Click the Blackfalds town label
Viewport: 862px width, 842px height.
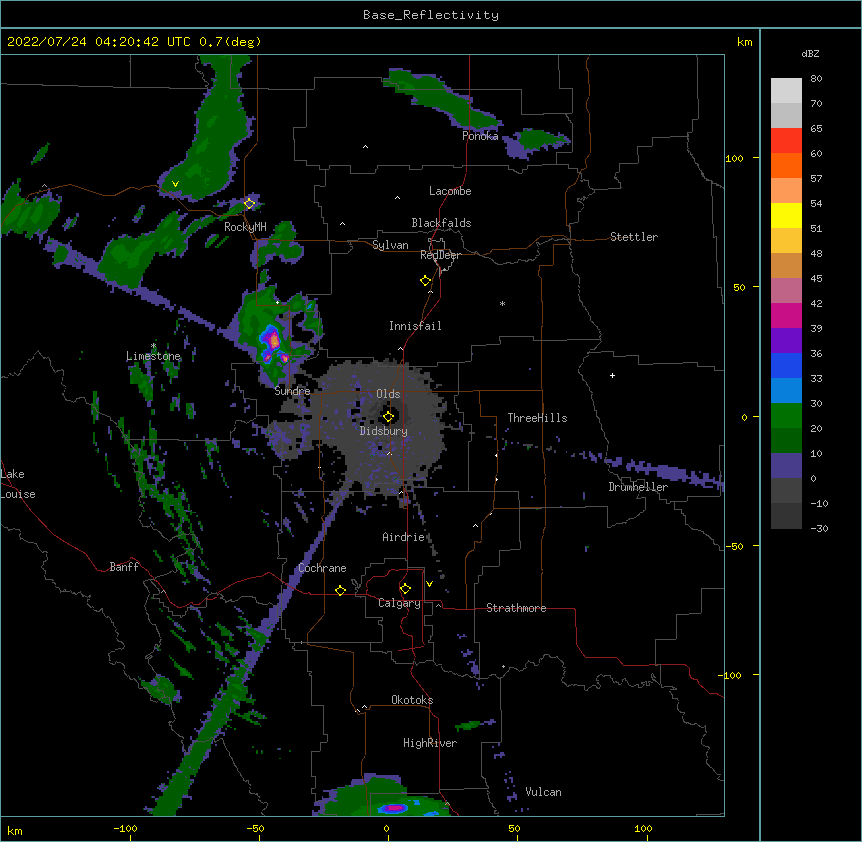441,223
